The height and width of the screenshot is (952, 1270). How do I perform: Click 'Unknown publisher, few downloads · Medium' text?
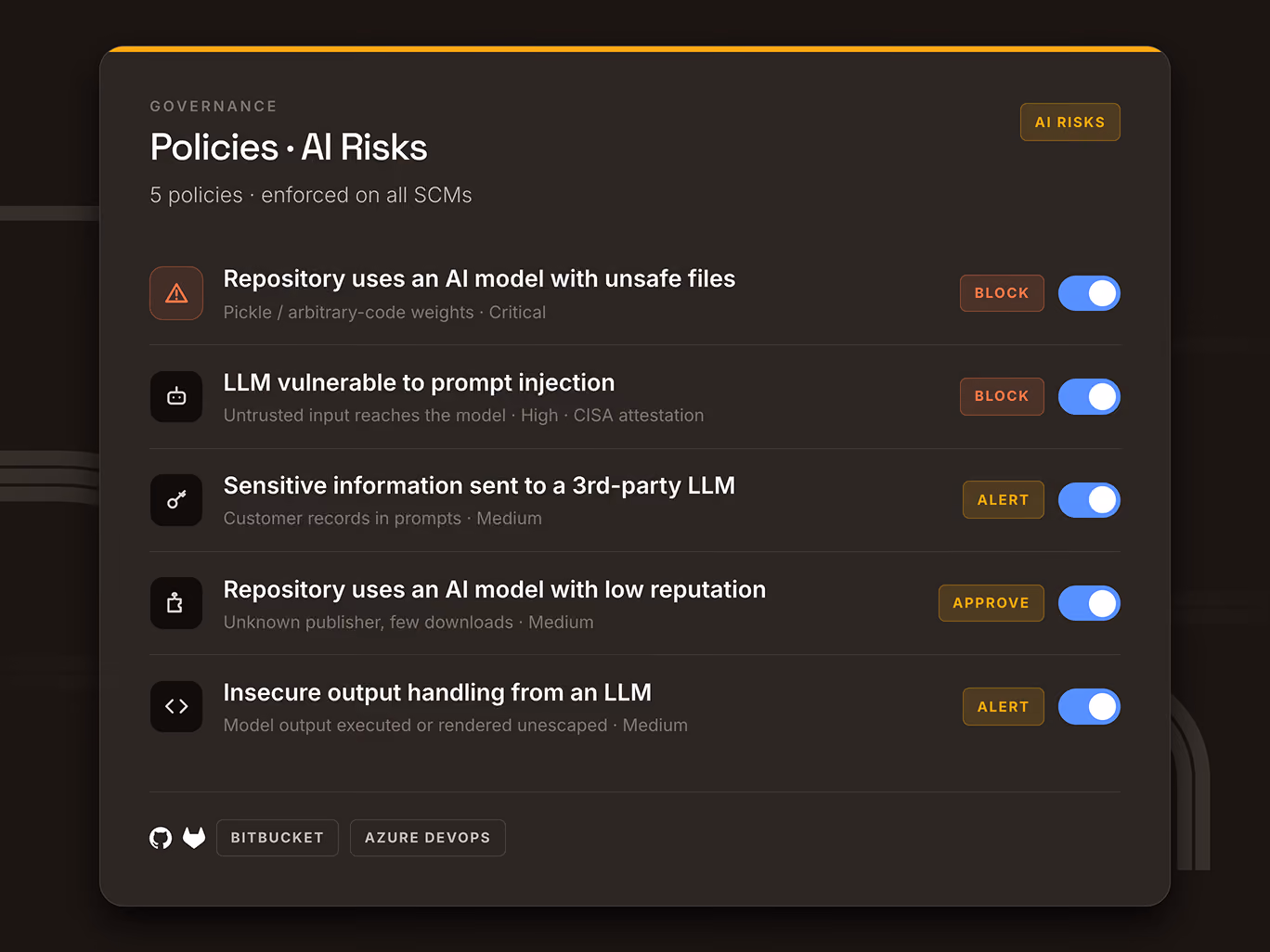[408, 623]
